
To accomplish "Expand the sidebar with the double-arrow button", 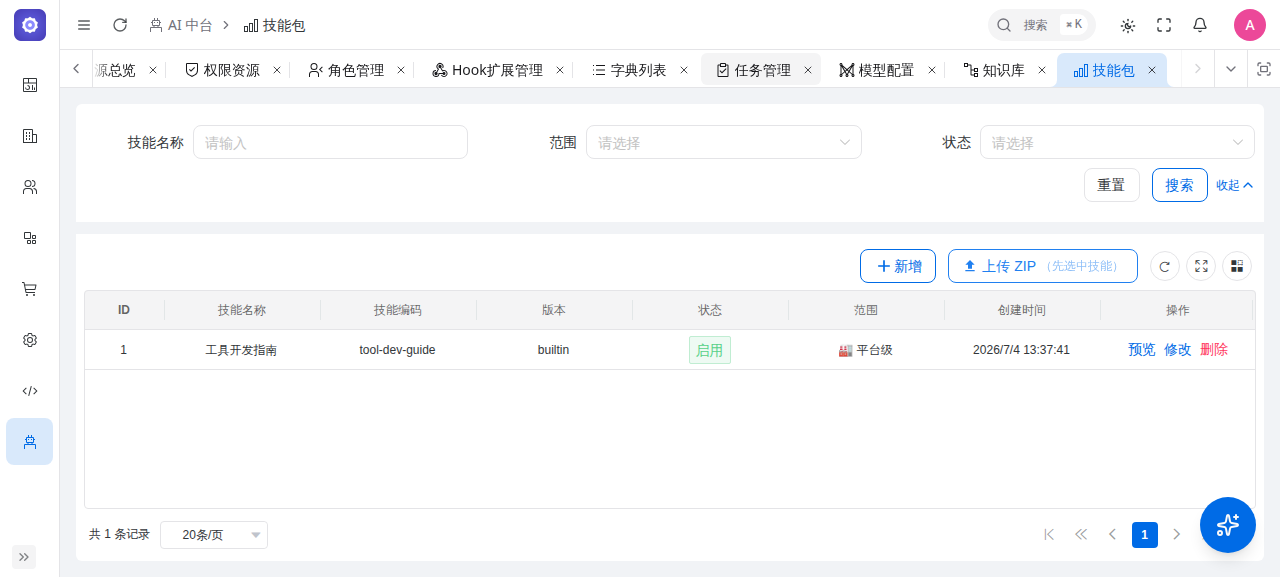I will coord(24,557).
